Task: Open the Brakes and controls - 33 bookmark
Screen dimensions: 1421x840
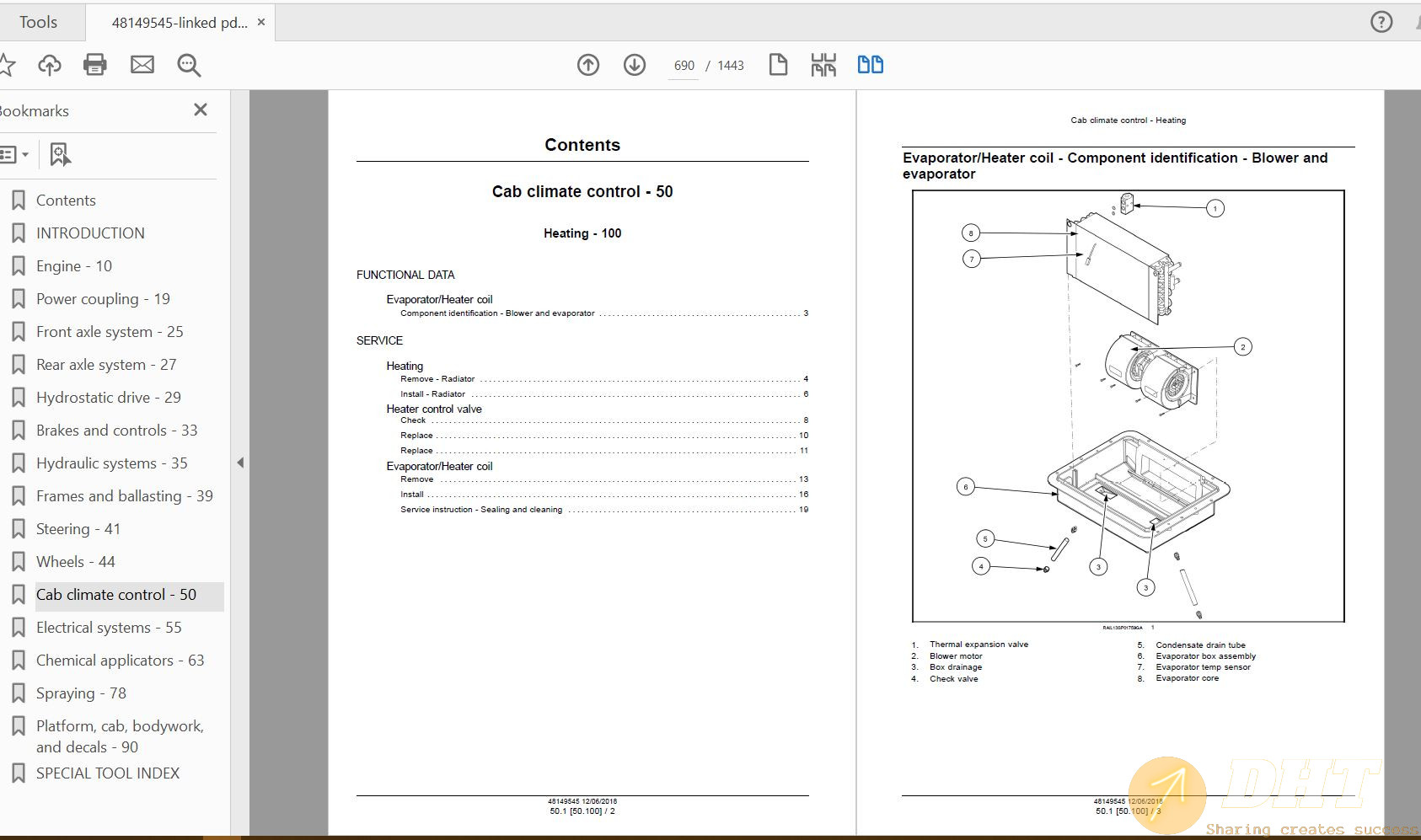Action: 116,431
